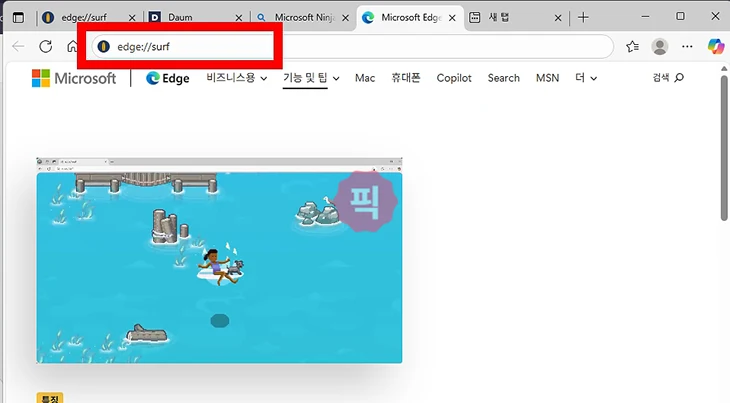
Task: Switch to the Microsoft Ninja search tab
Action: tap(300, 18)
